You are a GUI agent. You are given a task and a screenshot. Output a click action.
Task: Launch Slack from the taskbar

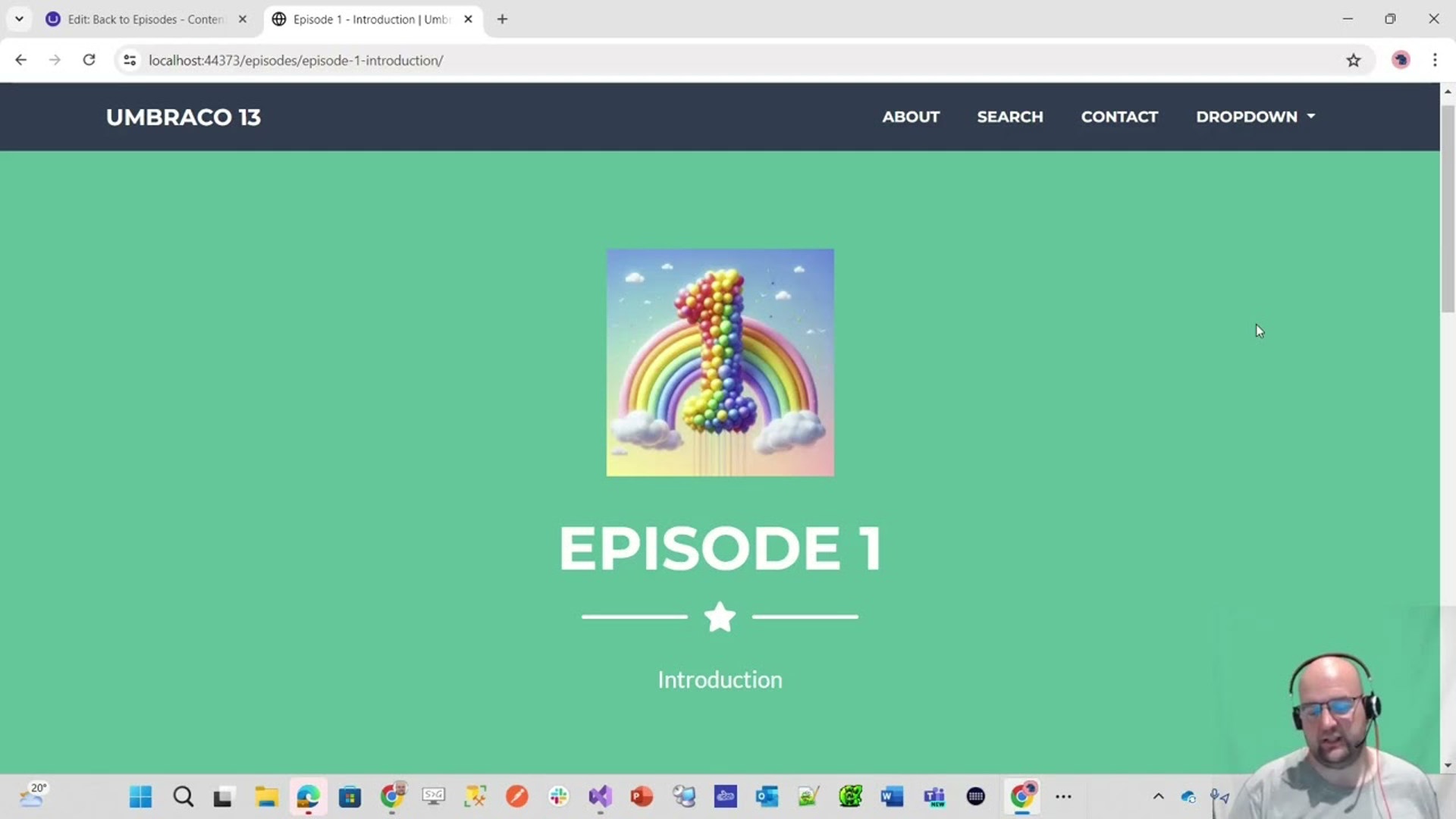click(559, 797)
